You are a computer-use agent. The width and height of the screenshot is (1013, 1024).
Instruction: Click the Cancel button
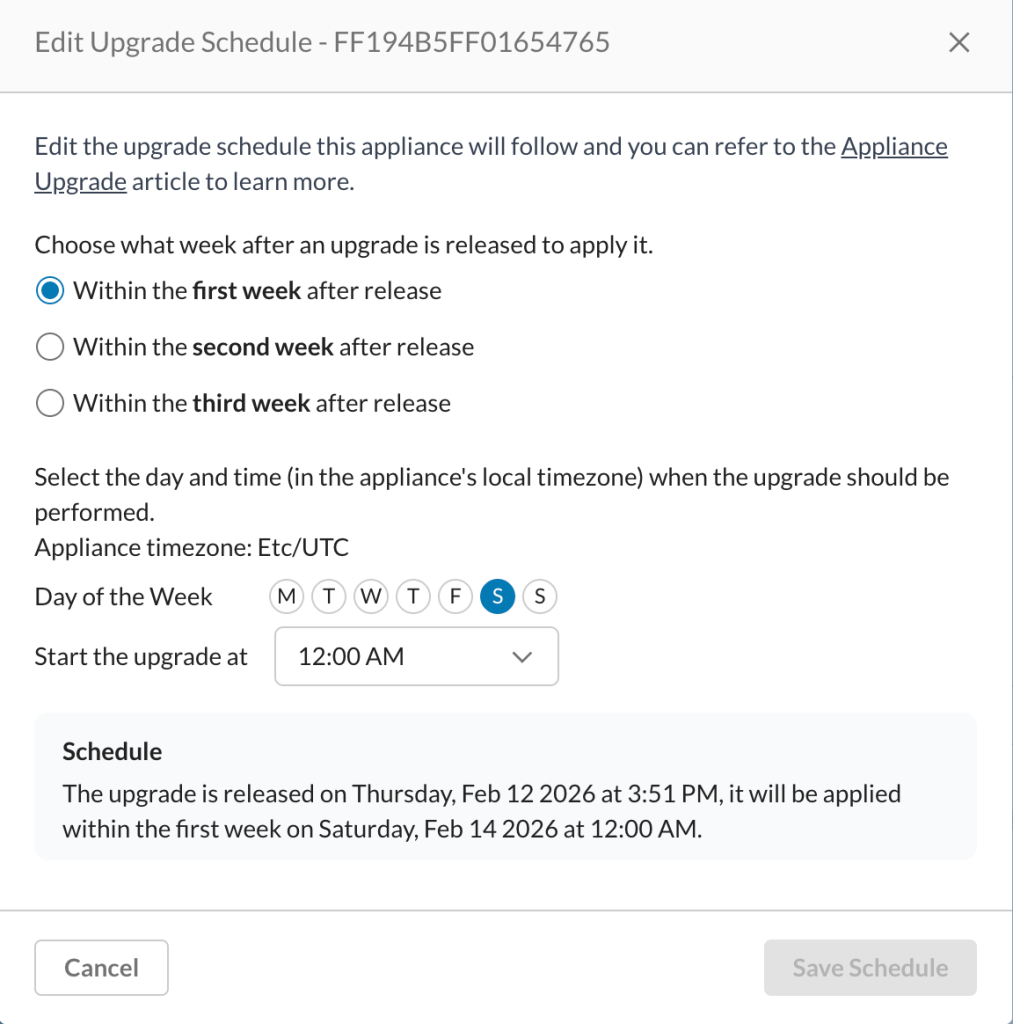pos(101,968)
